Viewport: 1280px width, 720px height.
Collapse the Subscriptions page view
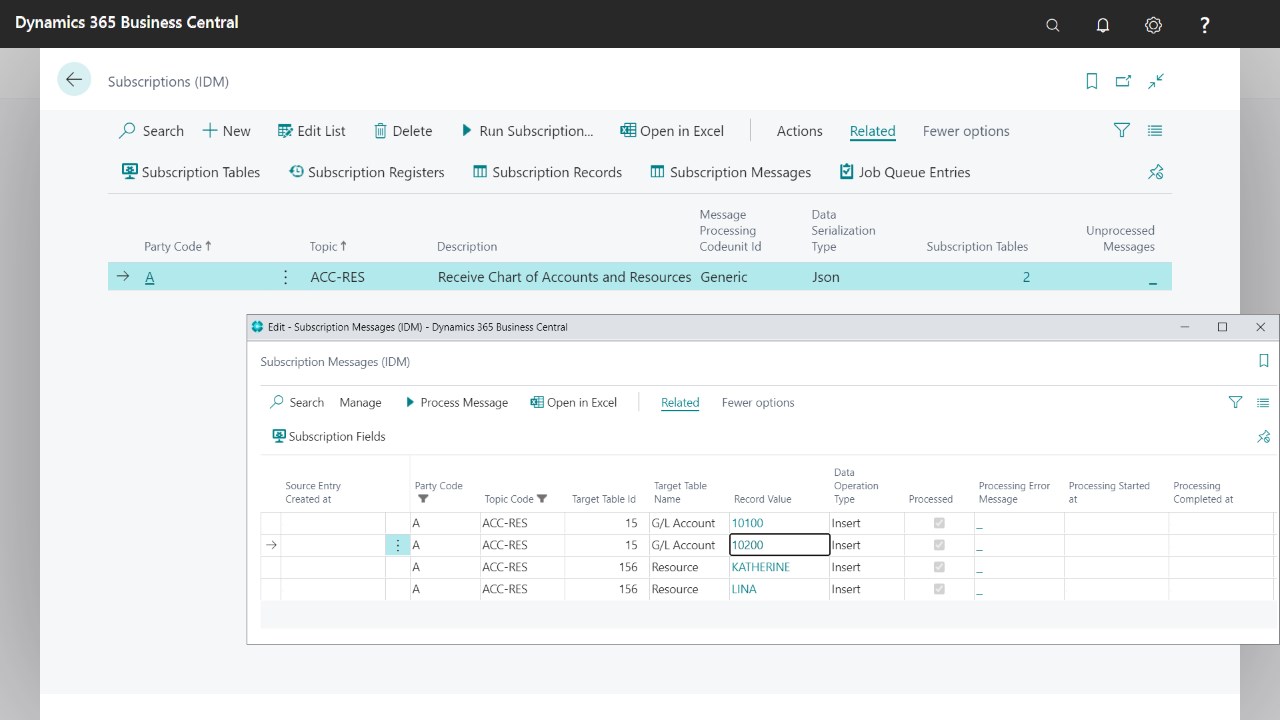[x=1156, y=81]
